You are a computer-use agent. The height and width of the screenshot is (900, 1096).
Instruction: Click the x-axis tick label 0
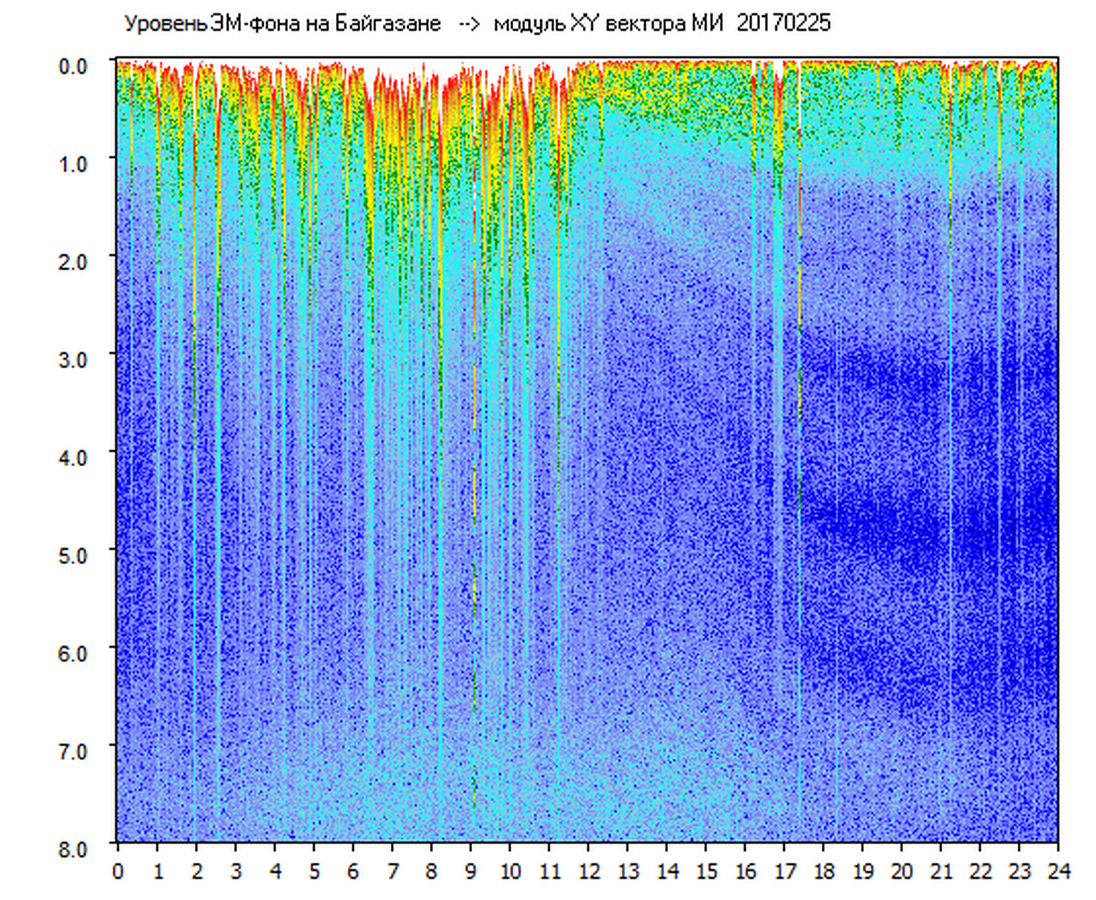[x=118, y=871]
